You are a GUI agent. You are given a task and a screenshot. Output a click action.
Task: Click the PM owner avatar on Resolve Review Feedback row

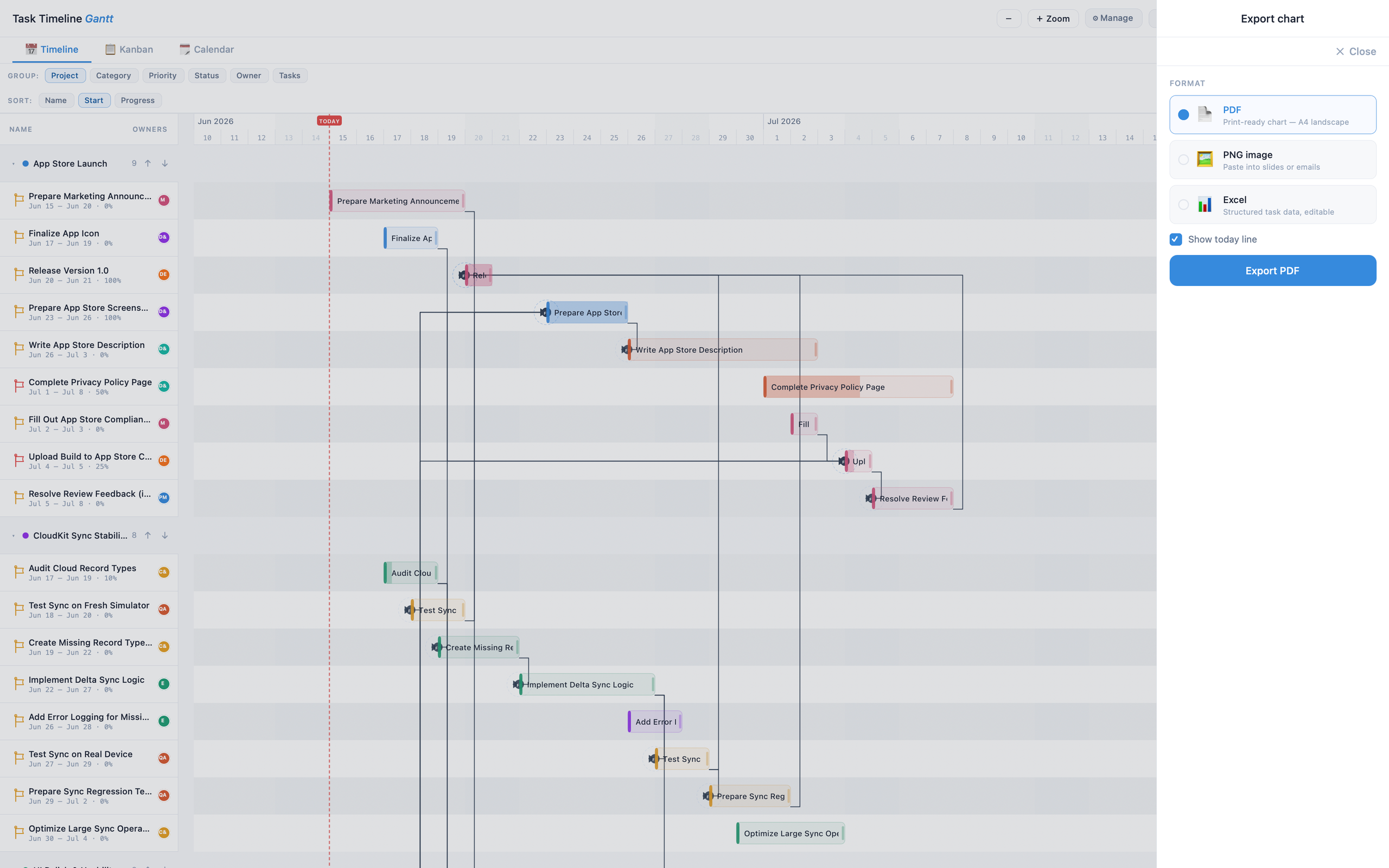(x=163, y=497)
